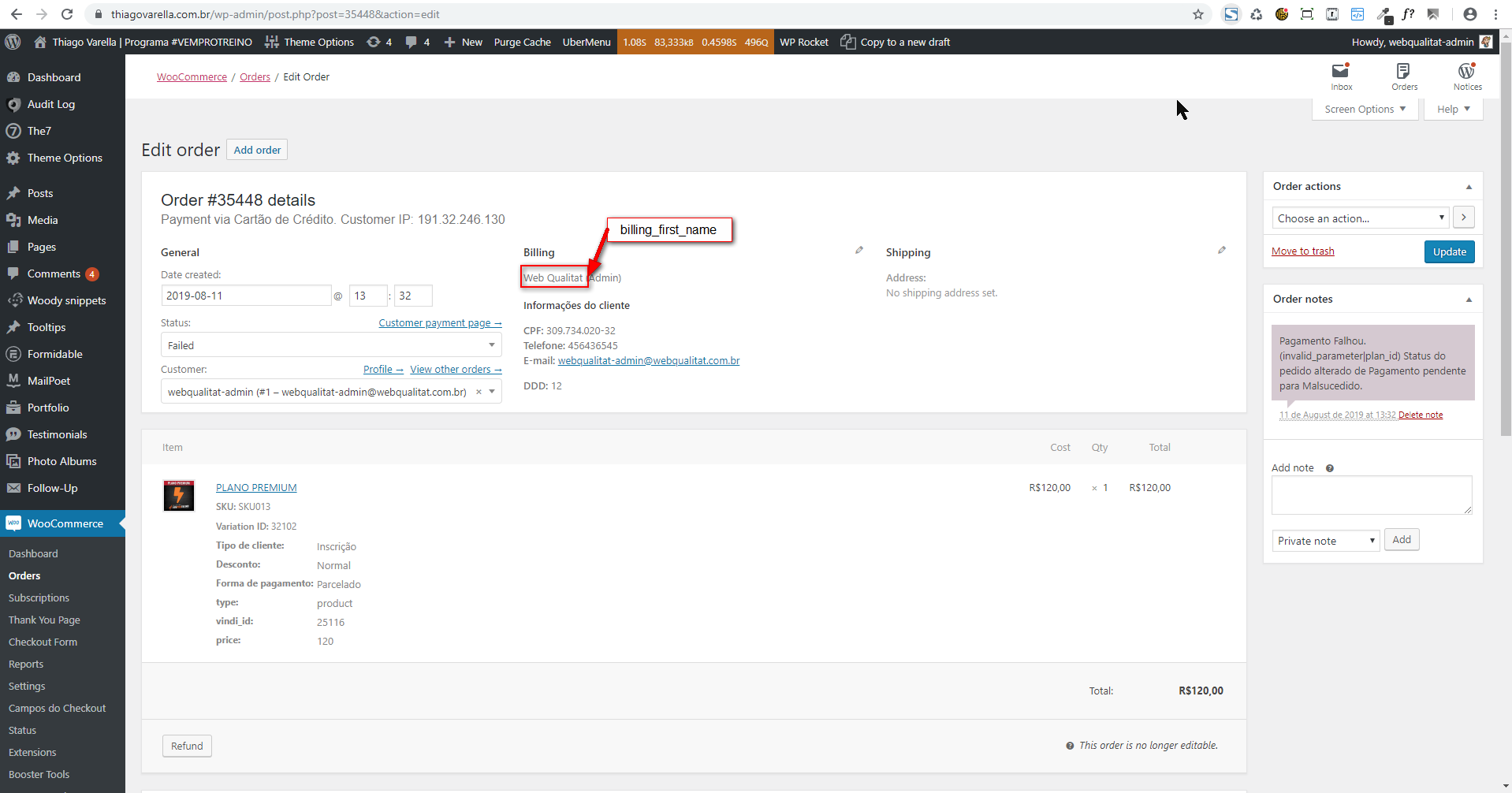
Task: Clear the selected customer with the x
Action: pos(479,392)
